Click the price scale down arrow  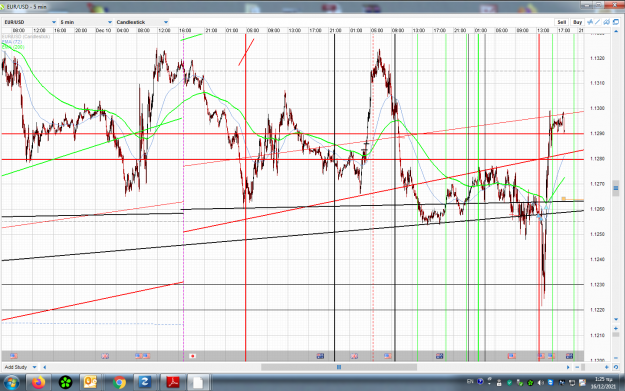tap(616, 319)
